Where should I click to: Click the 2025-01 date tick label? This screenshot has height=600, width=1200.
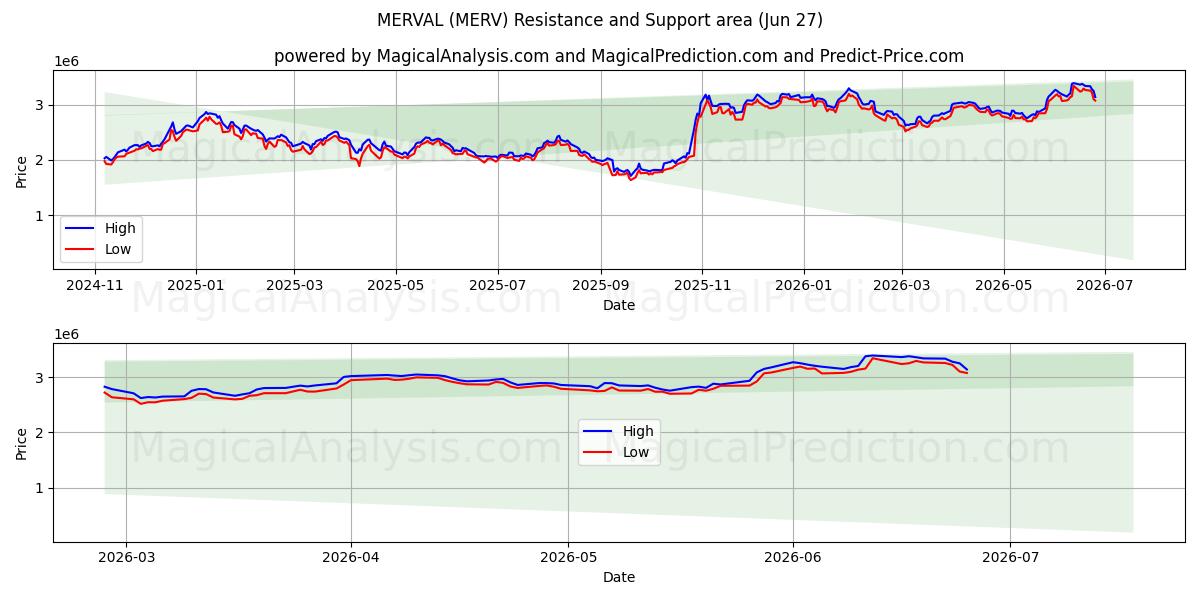(x=195, y=286)
